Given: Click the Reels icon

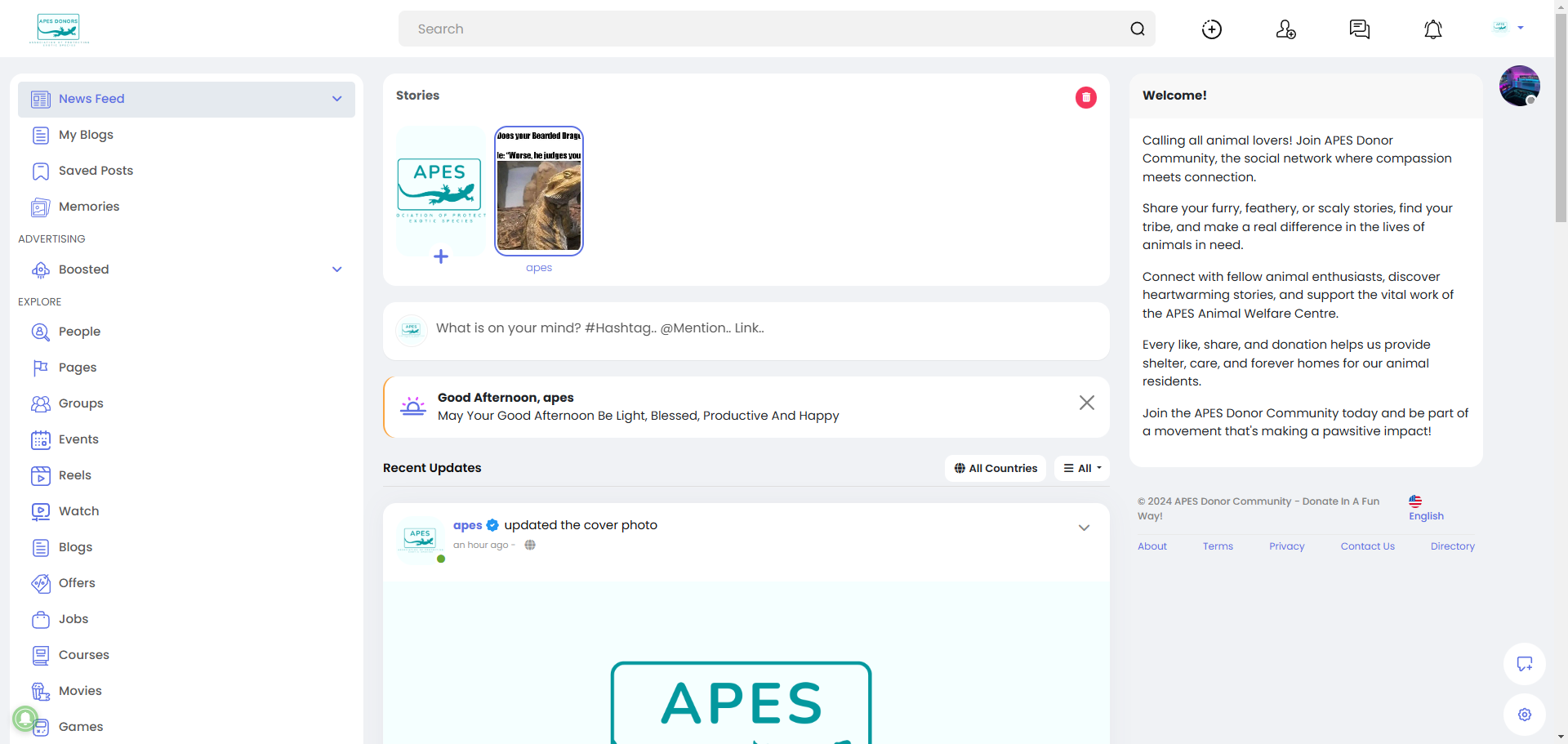Looking at the screenshot, I should (x=41, y=475).
